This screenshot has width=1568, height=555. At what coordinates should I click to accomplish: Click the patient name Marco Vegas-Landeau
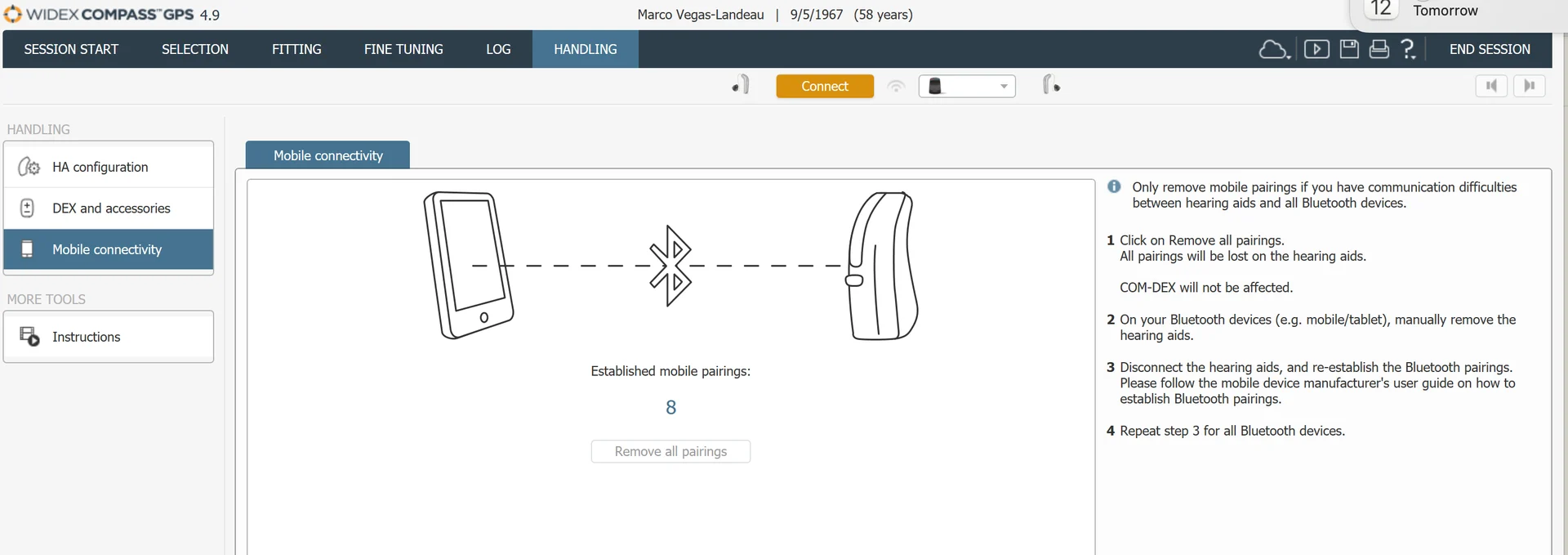pyautogui.click(x=701, y=15)
